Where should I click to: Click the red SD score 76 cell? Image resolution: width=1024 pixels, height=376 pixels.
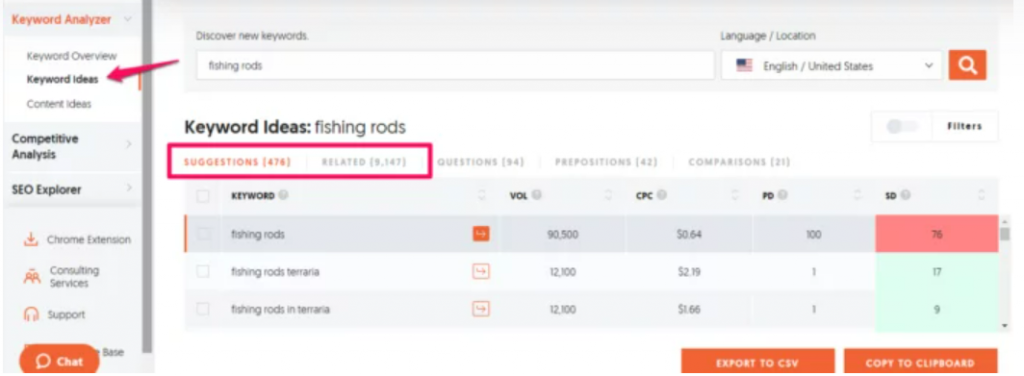[936, 234]
